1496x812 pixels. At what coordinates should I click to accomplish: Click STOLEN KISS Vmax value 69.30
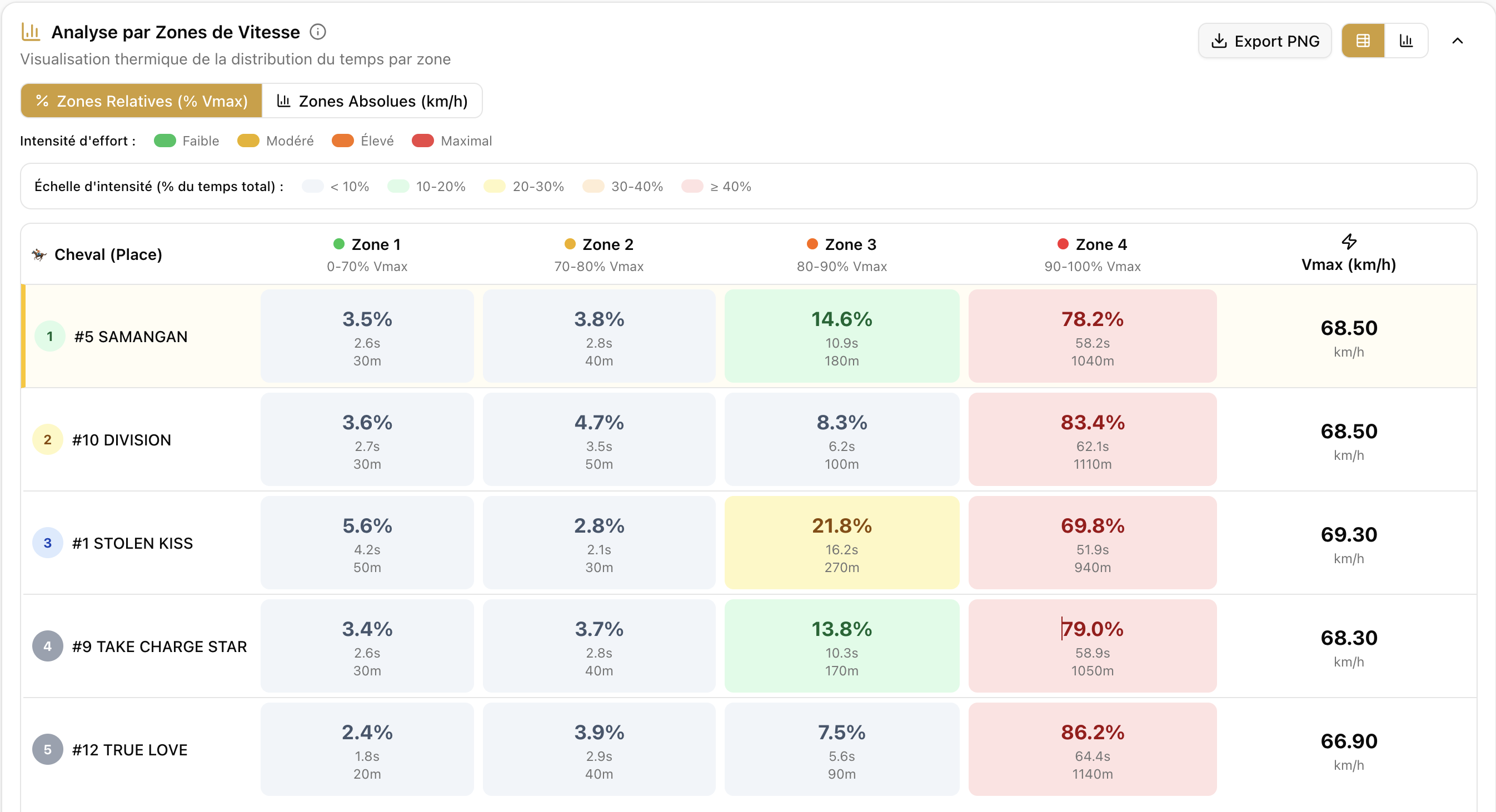click(x=1349, y=534)
